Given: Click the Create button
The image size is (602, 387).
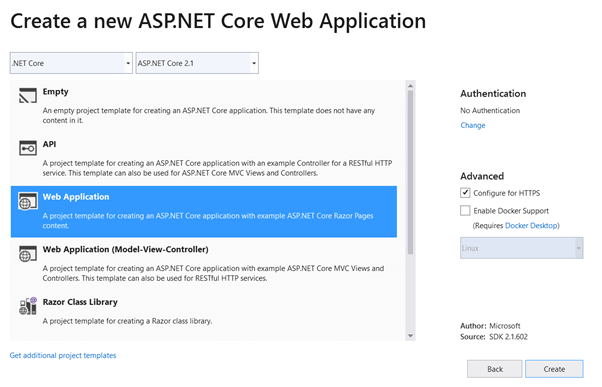Looking at the screenshot, I should 554,369.
